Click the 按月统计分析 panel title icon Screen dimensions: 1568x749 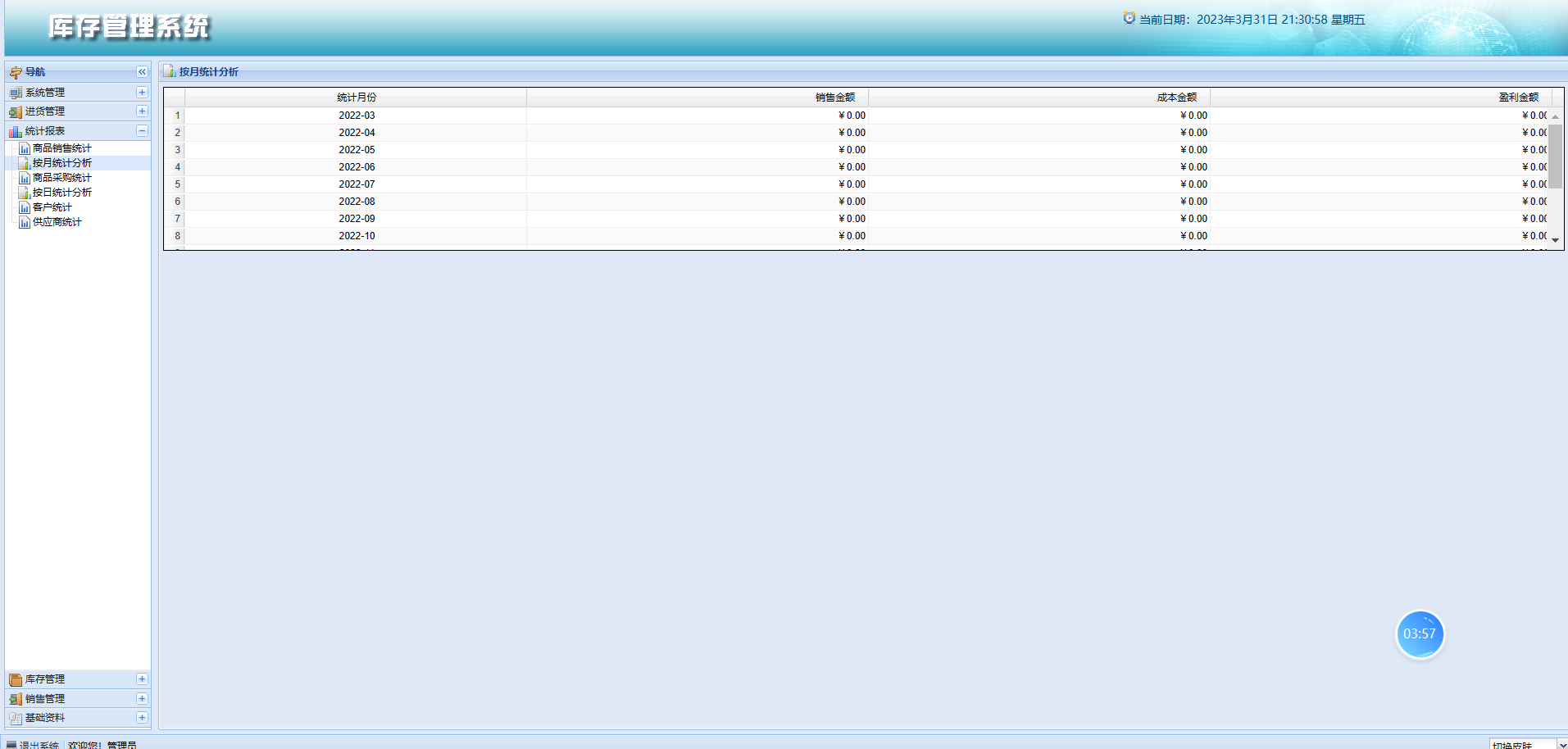(x=170, y=71)
